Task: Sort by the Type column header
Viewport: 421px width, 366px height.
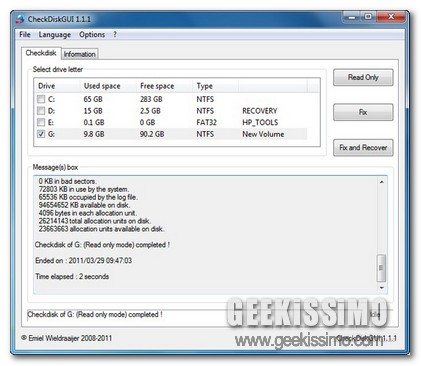Action: click(215, 86)
